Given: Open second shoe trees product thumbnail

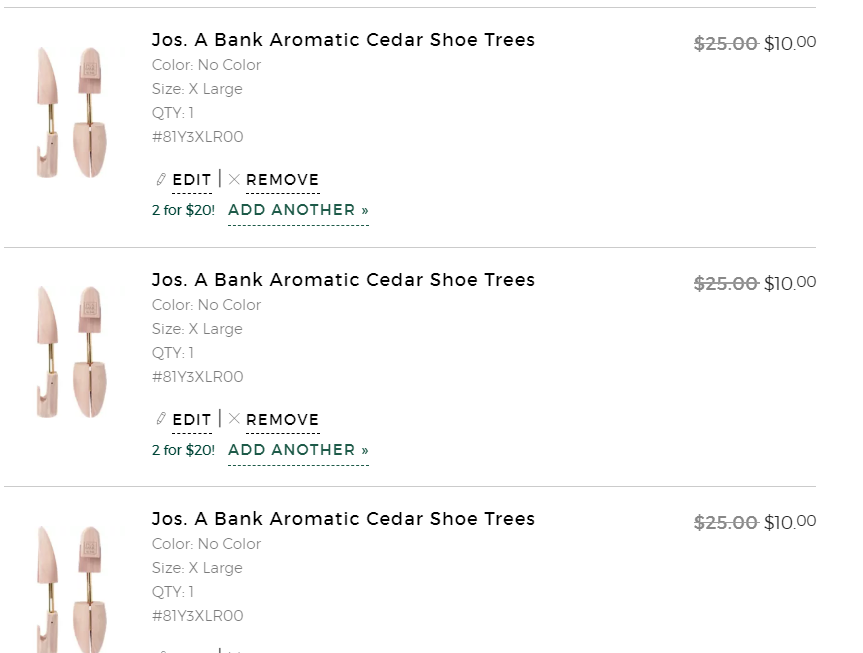Looking at the screenshot, I should [x=72, y=352].
